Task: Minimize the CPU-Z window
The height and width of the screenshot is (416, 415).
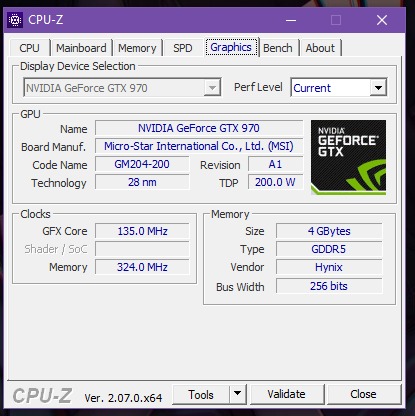Action: coord(291,20)
